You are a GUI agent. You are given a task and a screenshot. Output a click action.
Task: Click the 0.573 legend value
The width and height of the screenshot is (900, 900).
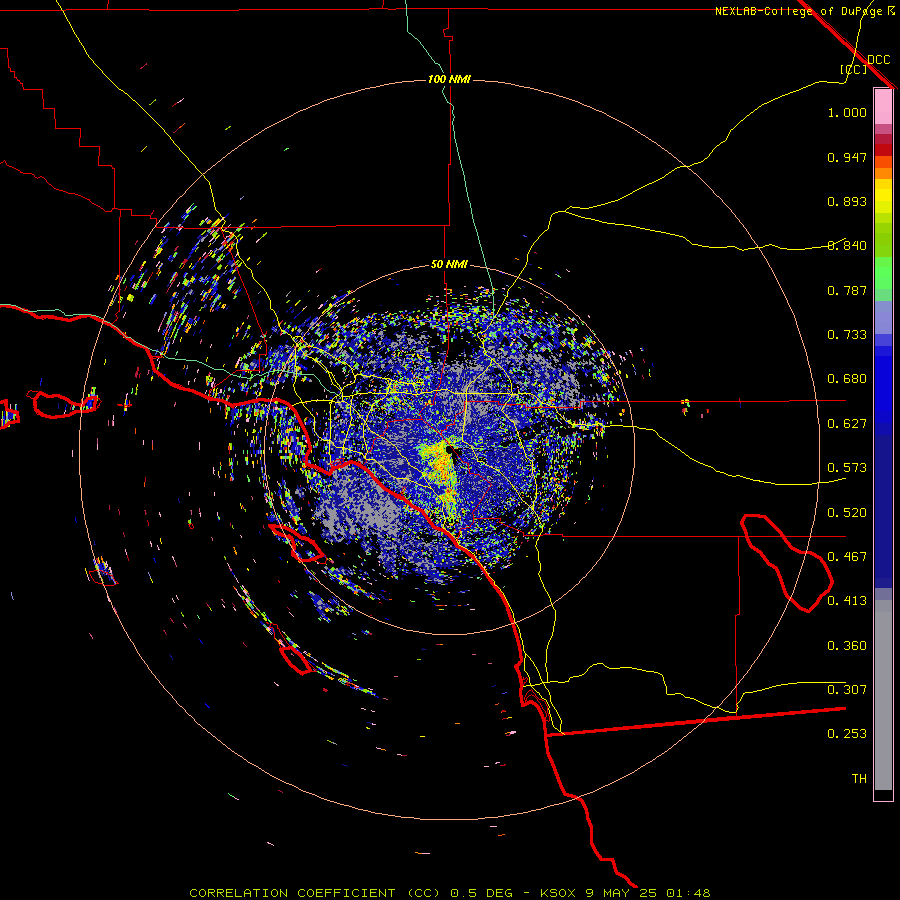[847, 468]
